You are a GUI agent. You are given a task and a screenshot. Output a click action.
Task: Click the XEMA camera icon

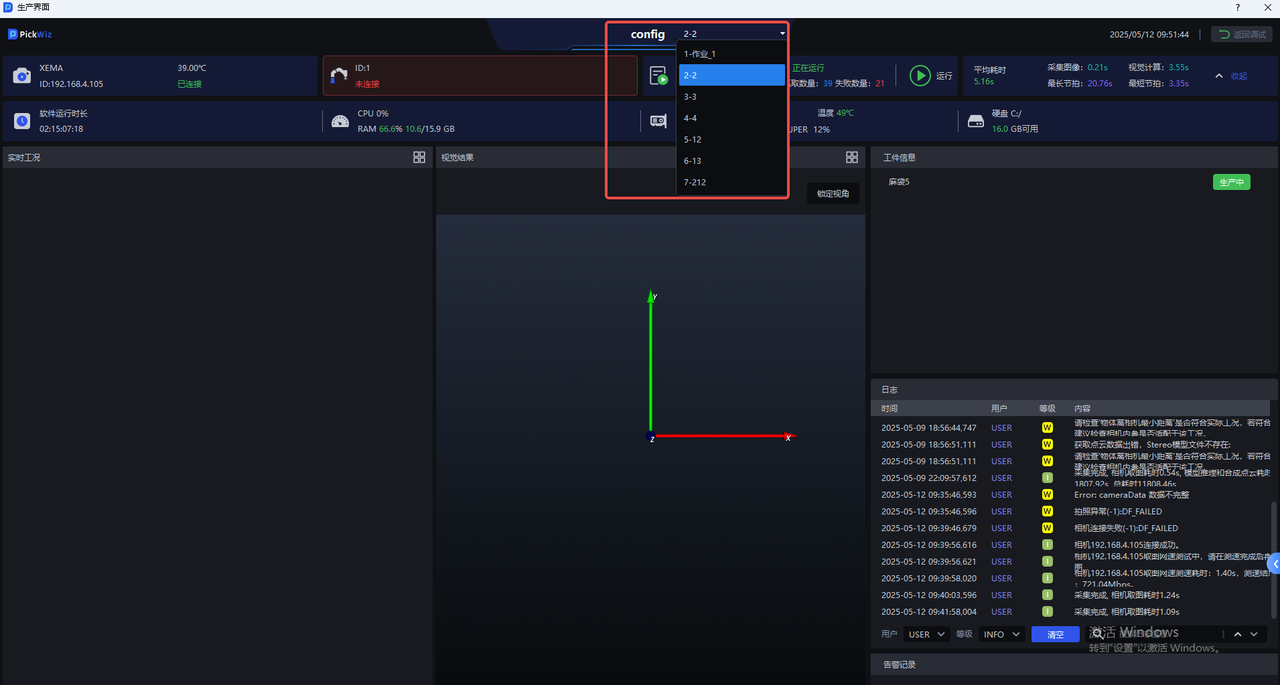(x=22, y=76)
